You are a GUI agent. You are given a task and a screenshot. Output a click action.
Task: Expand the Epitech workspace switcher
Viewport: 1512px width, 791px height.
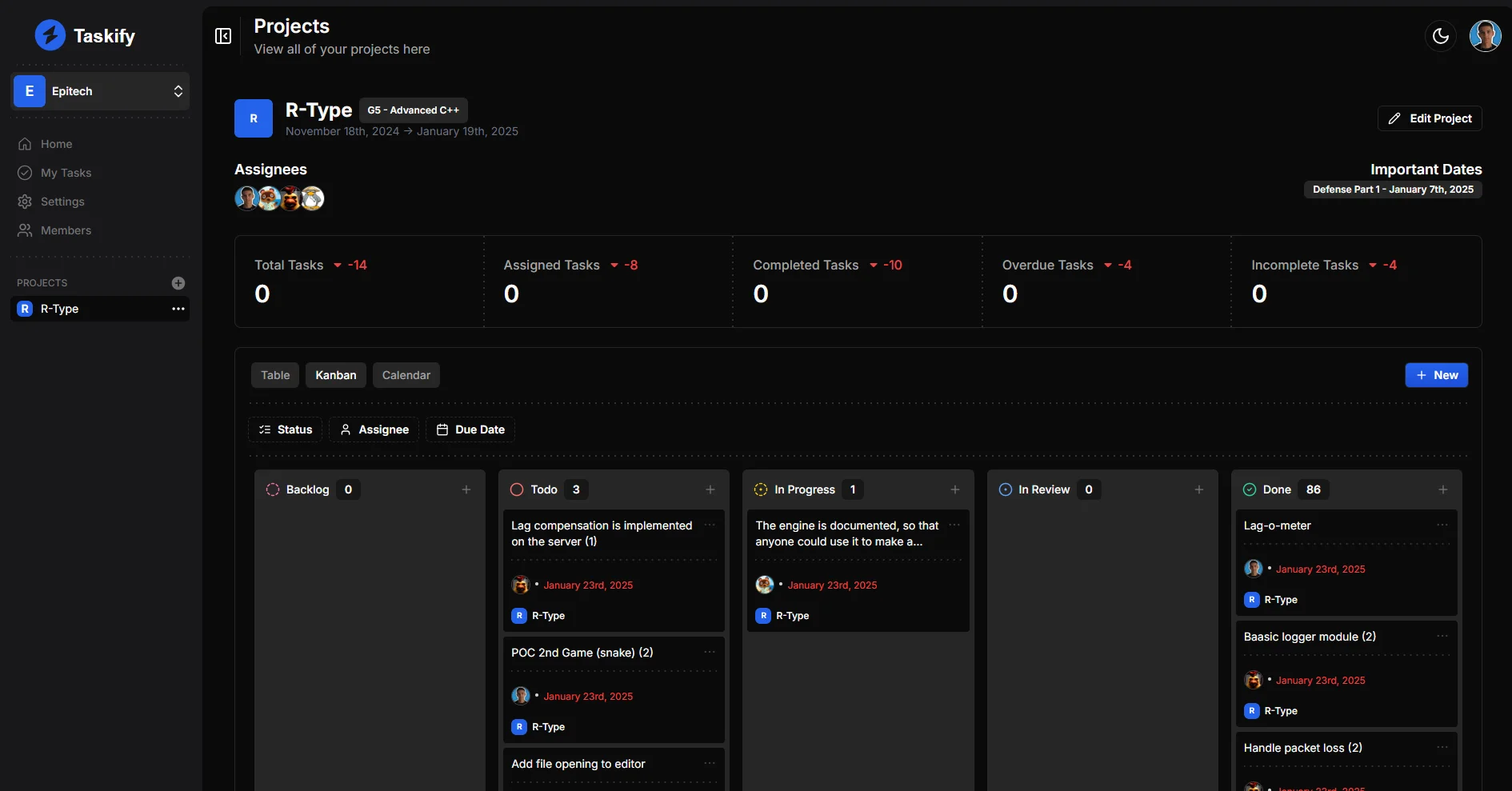100,91
